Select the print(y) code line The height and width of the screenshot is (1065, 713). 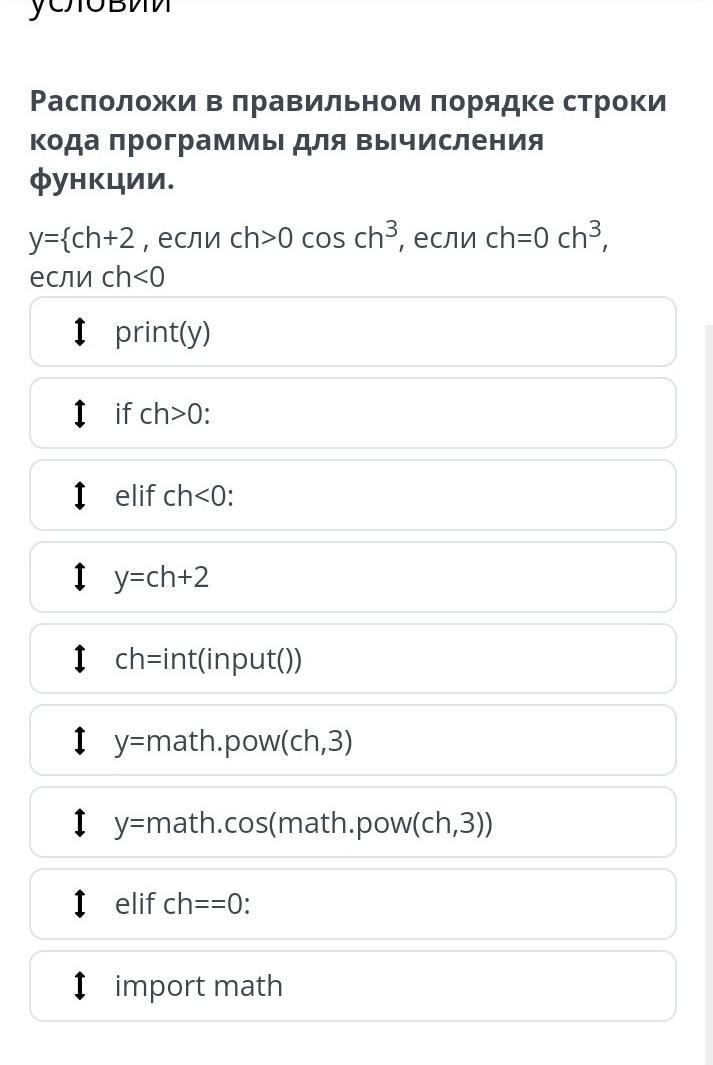[163, 332]
